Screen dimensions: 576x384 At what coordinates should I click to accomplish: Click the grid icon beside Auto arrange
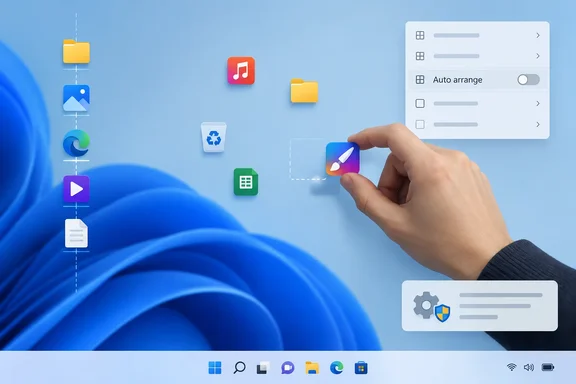pos(420,80)
